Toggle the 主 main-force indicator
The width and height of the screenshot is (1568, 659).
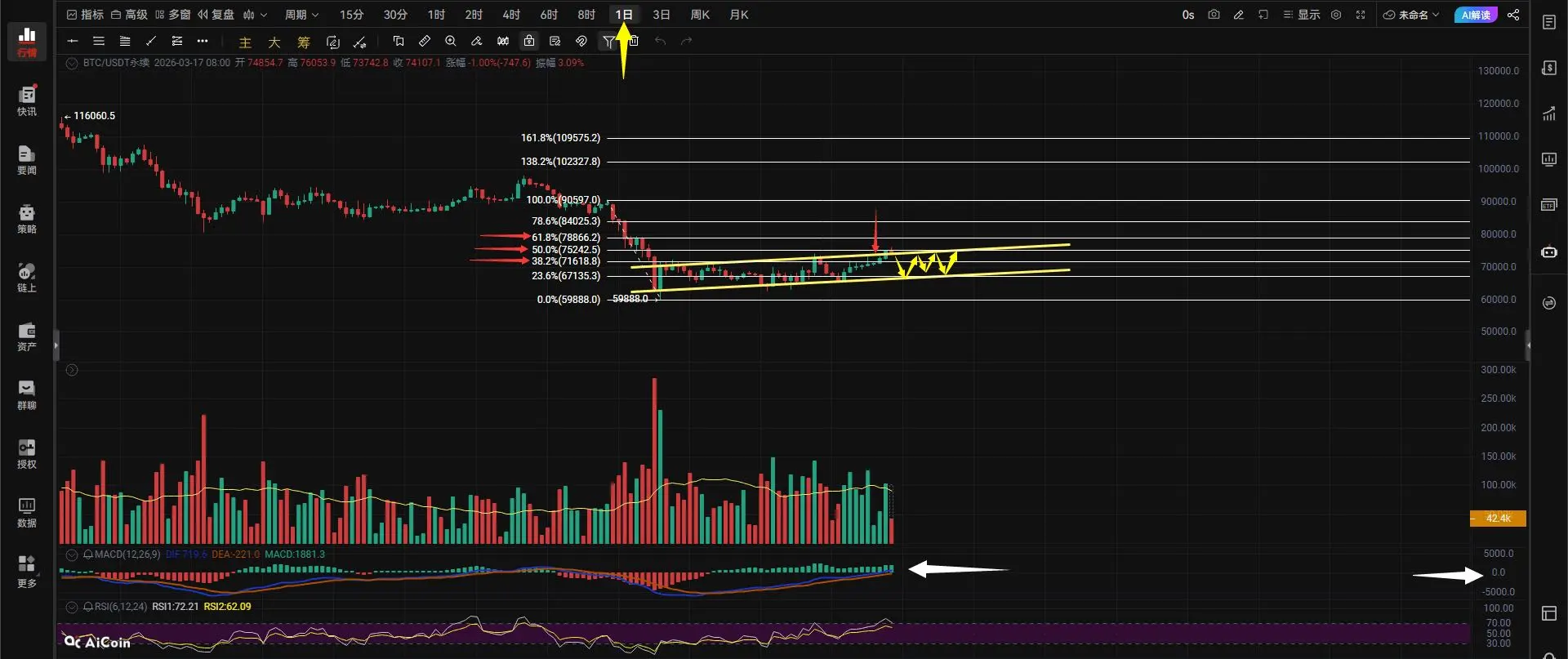click(245, 42)
